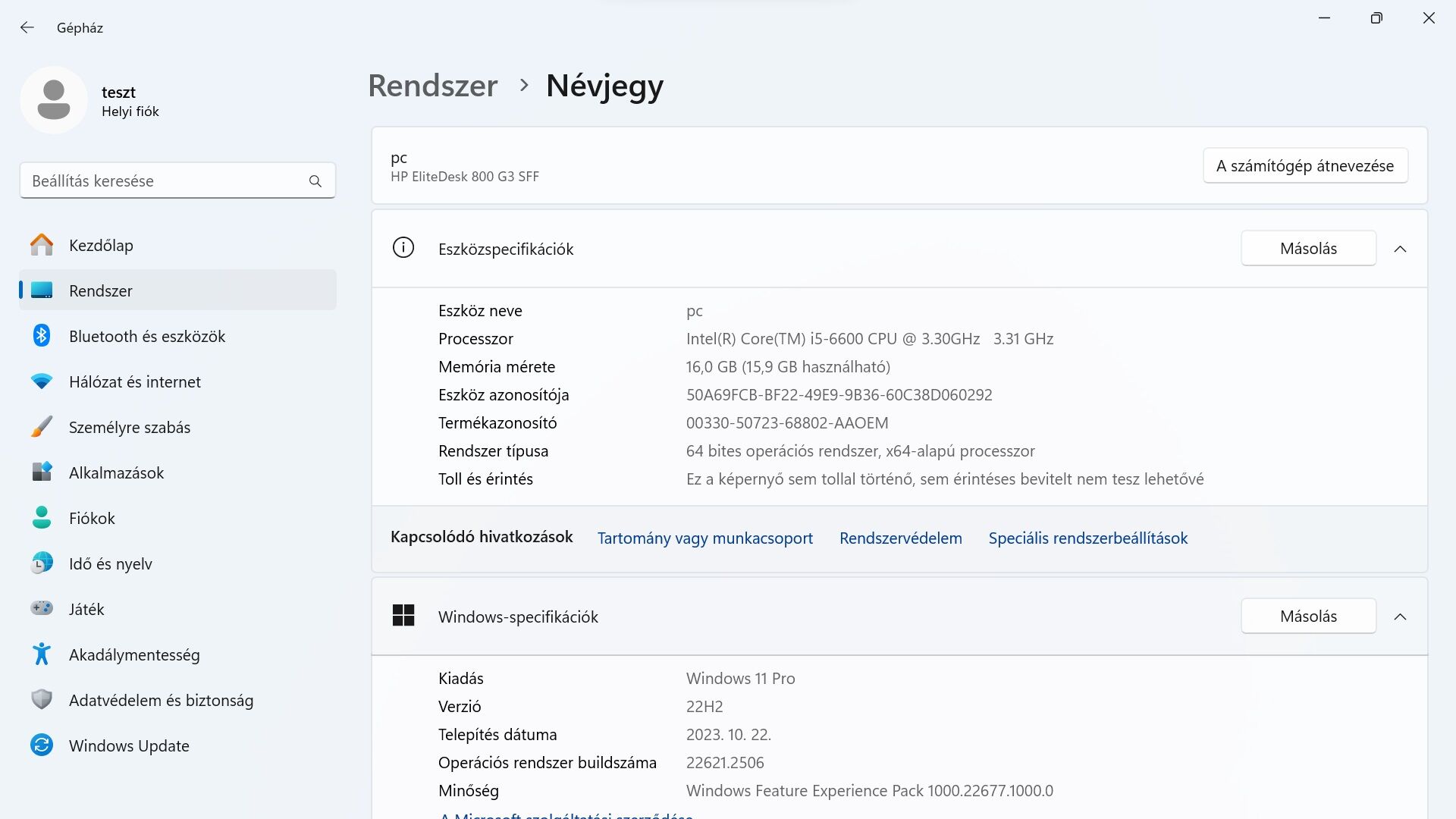Screen dimensions: 1456x819
Task: Click the Toll és érintés label
Action: tap(485, 479)
